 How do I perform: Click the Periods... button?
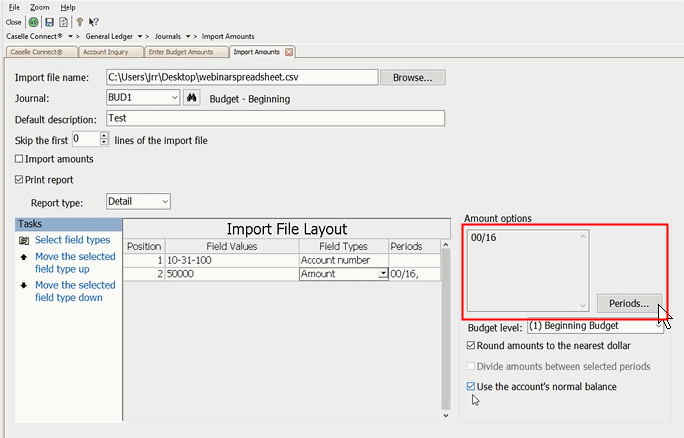click(x=629, y=303)
